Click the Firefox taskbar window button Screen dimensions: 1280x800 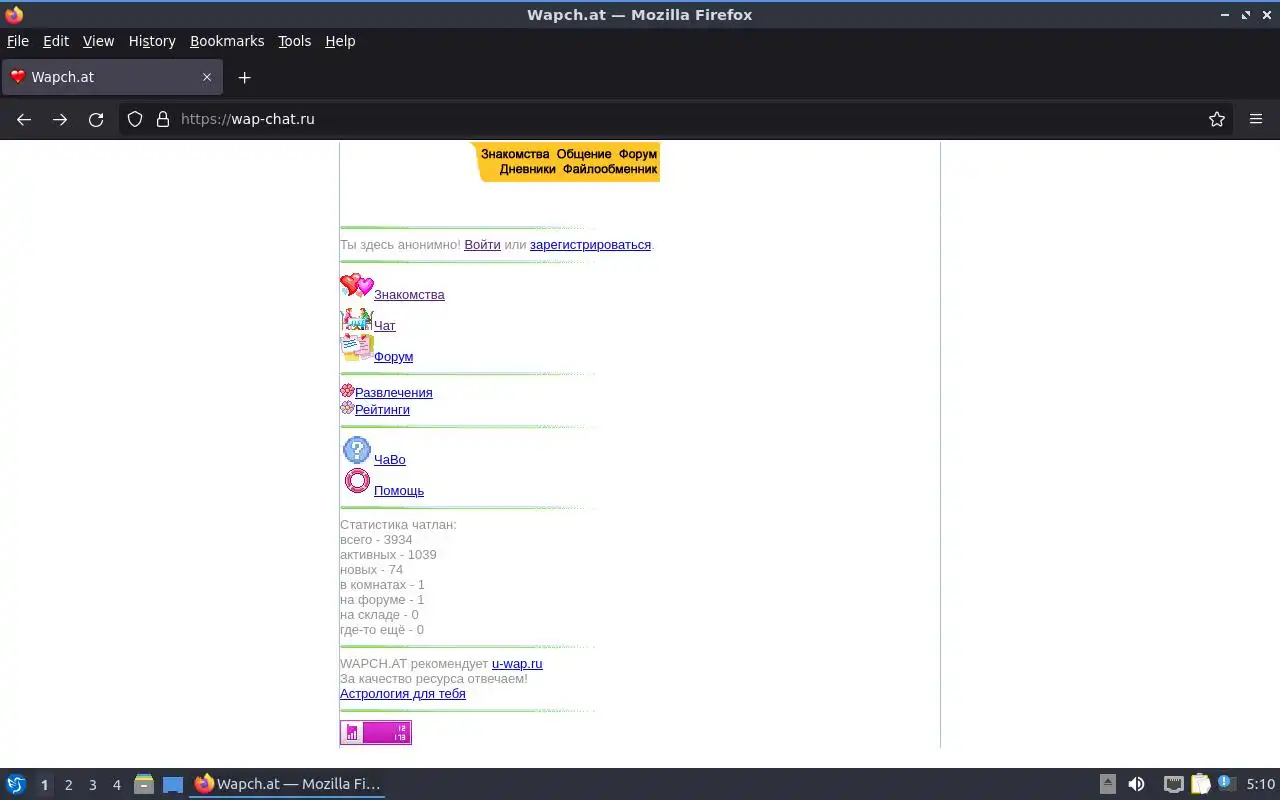click(288, 785)
